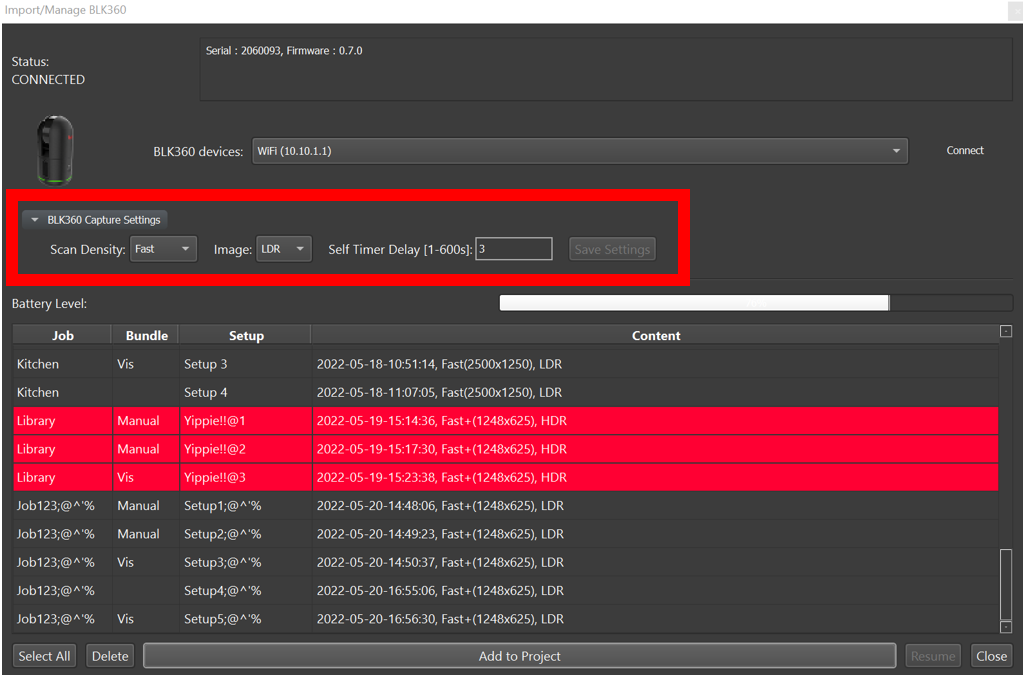The height and width of the screenshot is (675, 1023).
Task: Open the Scan Density dropdown
Action: click(x=163, y=249)
